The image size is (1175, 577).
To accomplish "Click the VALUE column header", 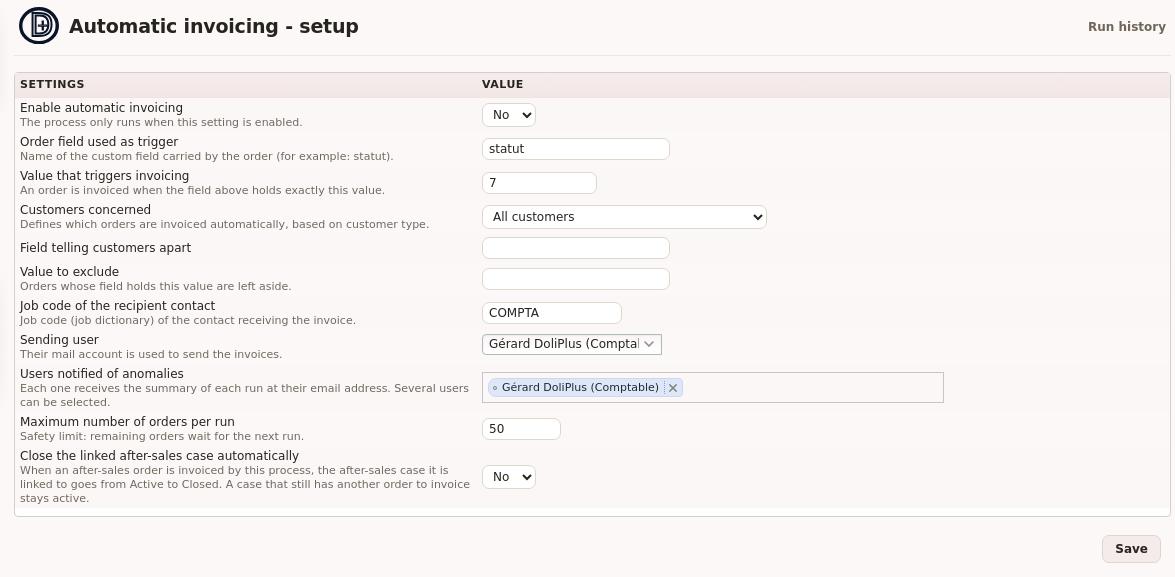I will [503, 84].
